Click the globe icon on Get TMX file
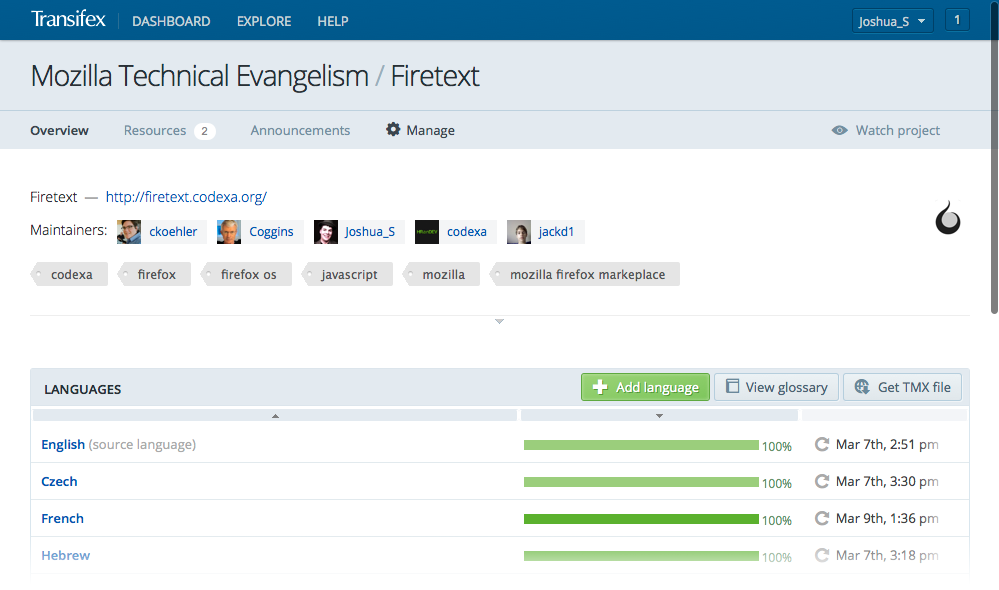Screen dimensions: 999x590 click(862, 387)
